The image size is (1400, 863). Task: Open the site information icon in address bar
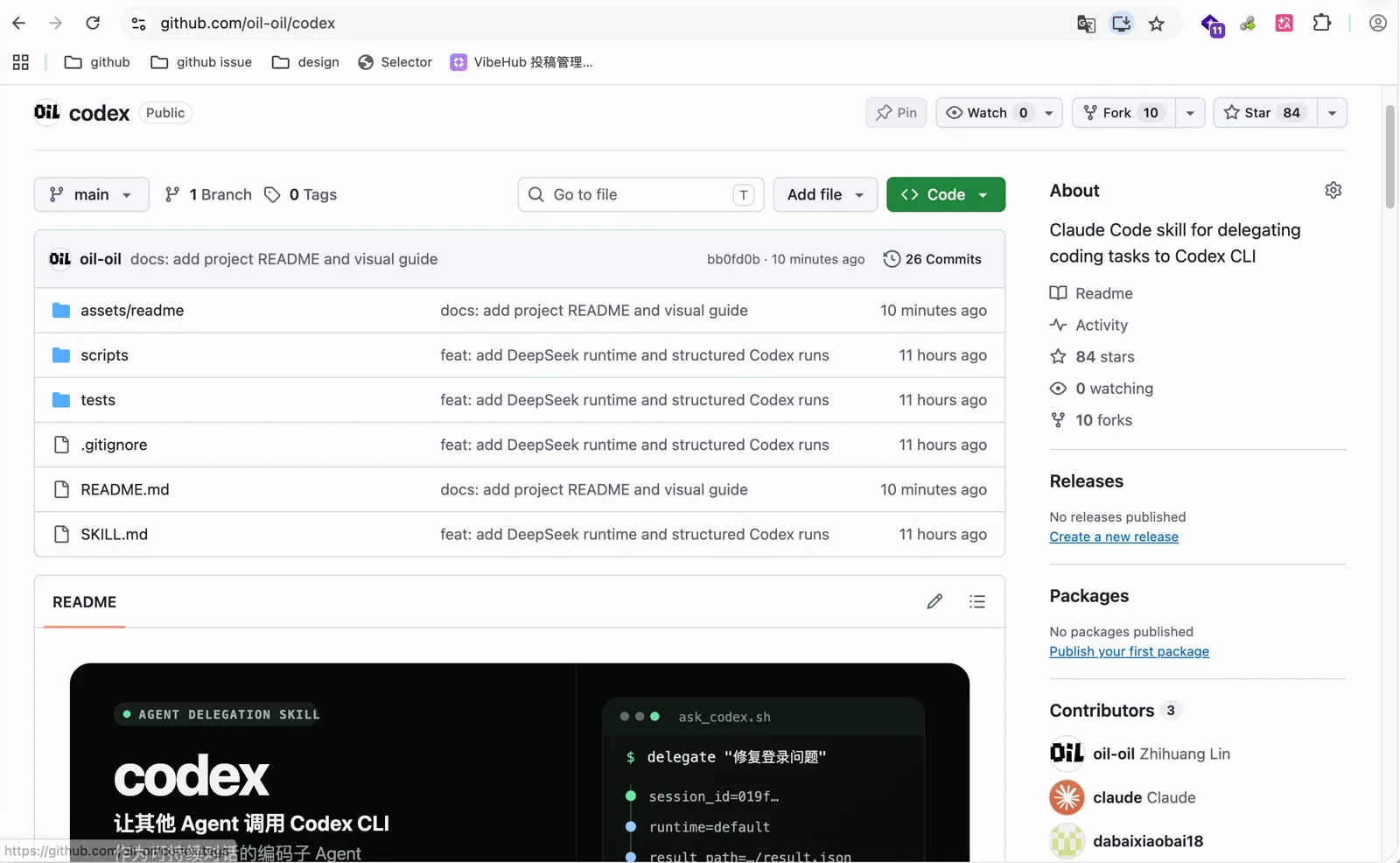[x=138, y=24]
